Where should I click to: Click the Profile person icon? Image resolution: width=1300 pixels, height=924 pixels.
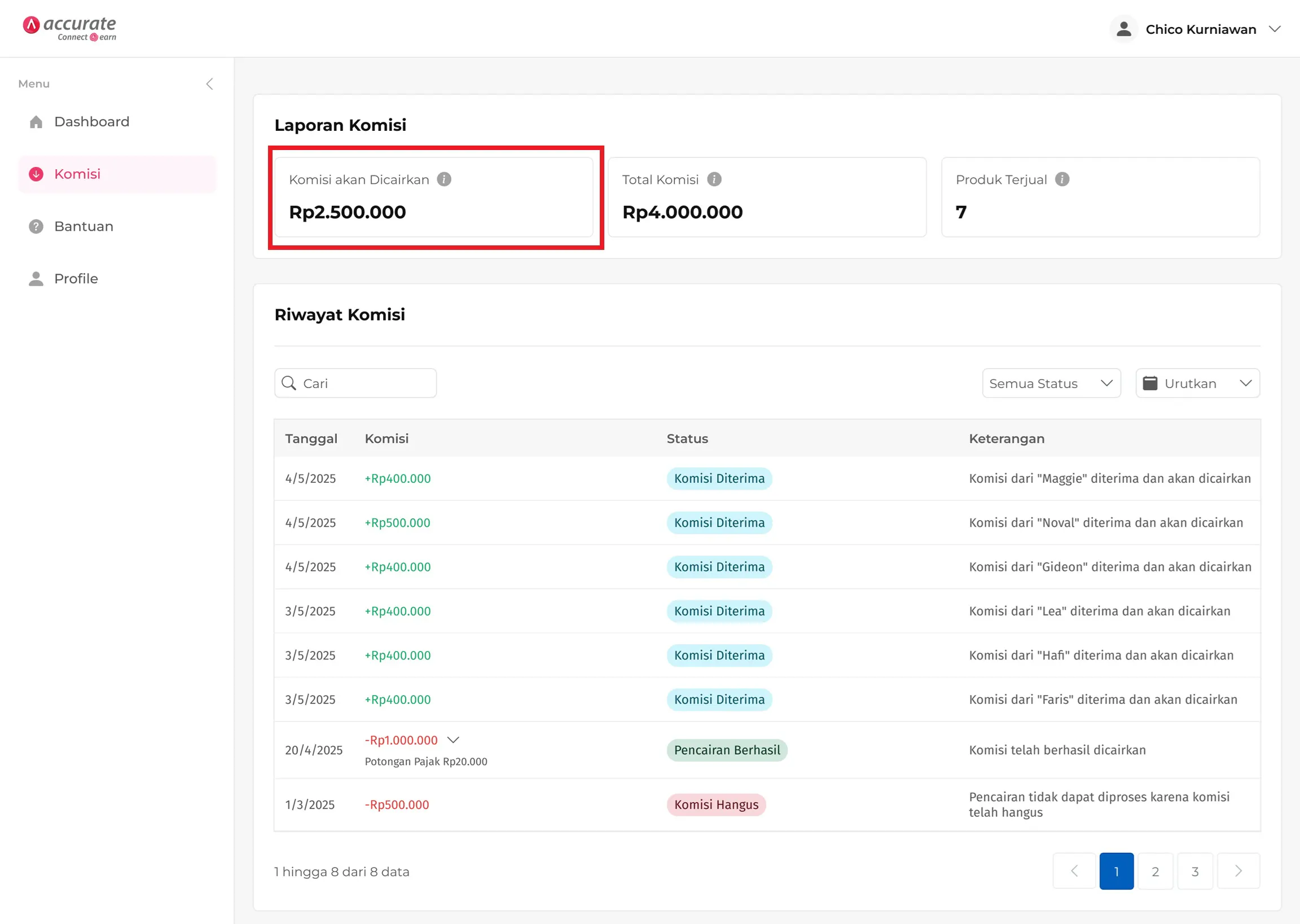(x=36, y=279)
